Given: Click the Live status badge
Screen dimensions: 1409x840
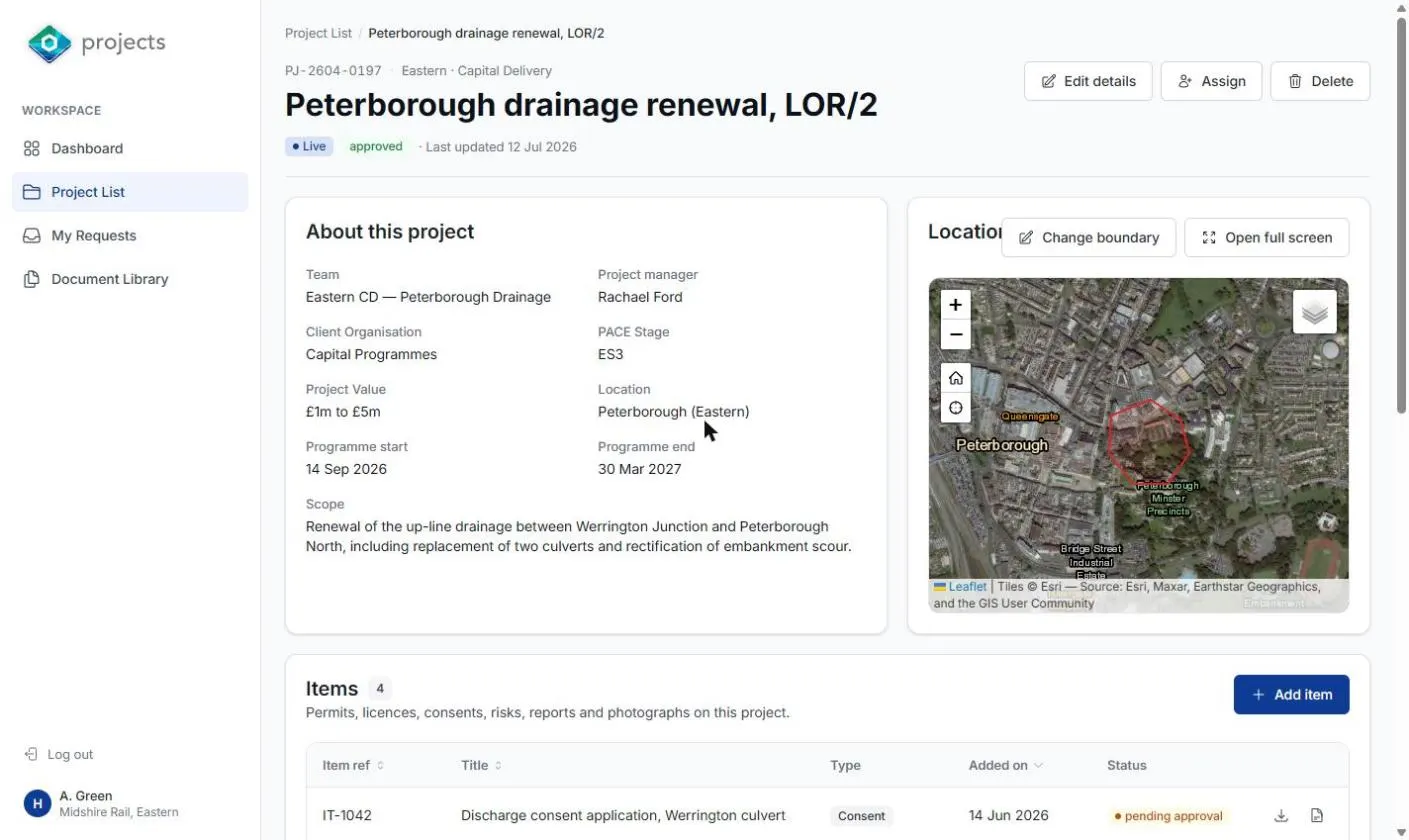Looking at the screenshot, I should (309, 147).
